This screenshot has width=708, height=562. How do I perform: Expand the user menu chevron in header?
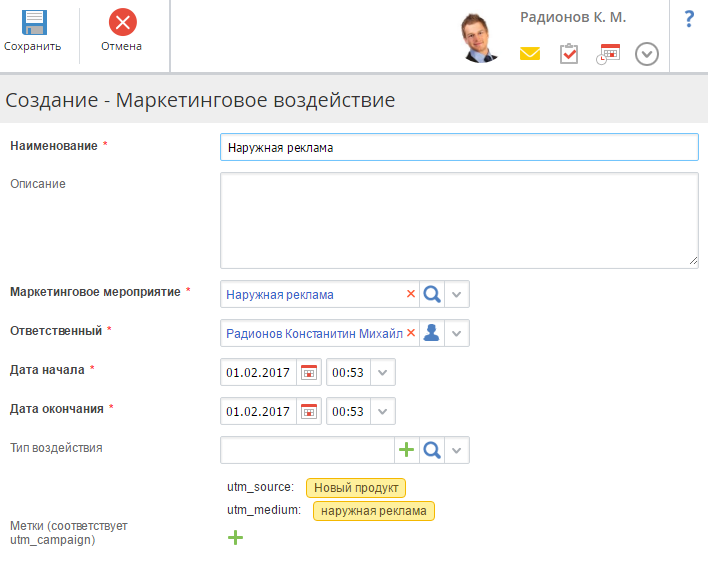coord(647,54)
